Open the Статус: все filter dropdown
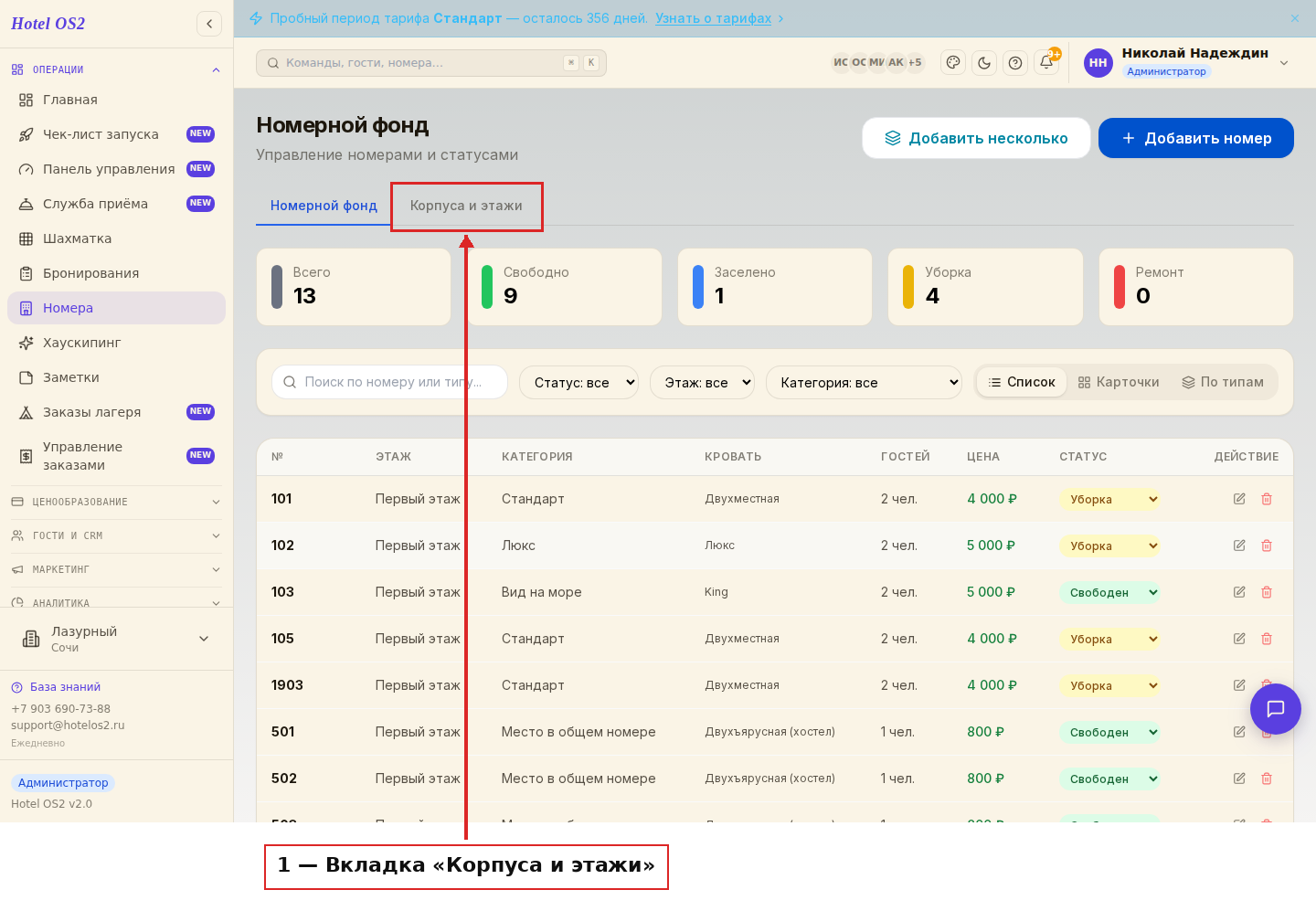 (x=579, y=382)
